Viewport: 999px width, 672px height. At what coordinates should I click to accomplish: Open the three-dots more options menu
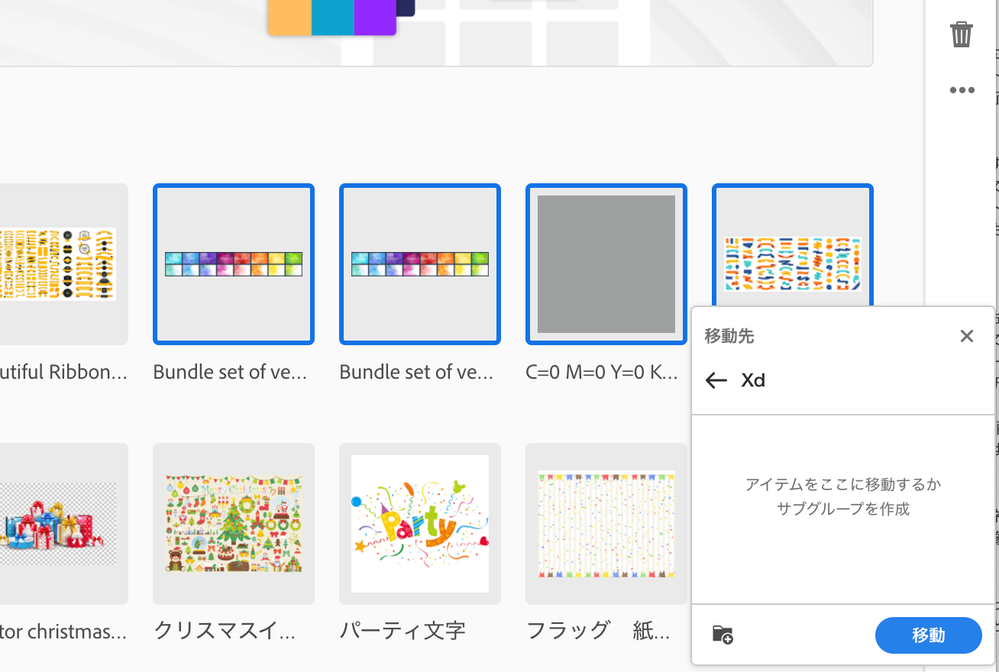(961, 90)
